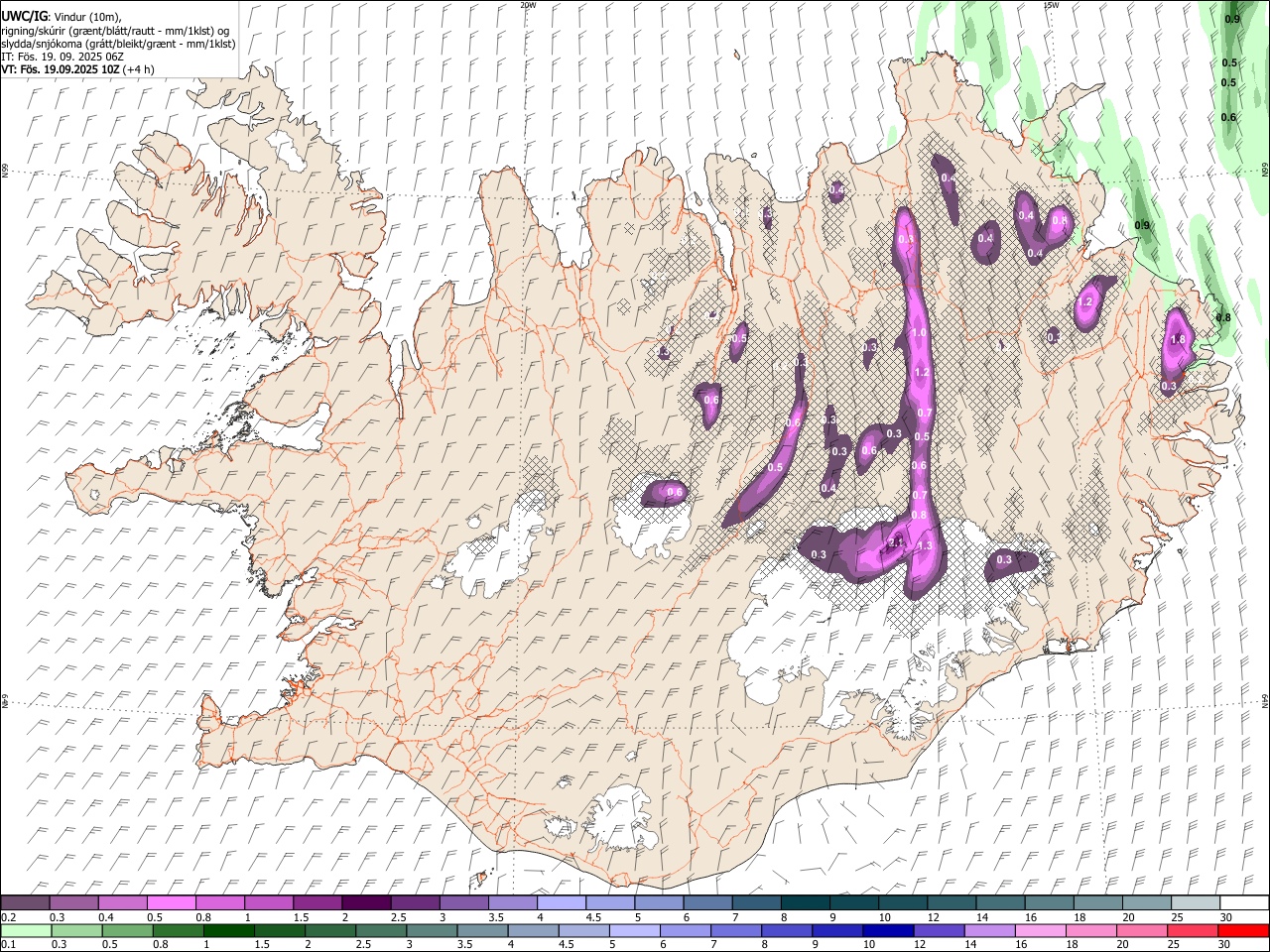Click the '1.8' precipitation value in the east
This screenshot has height=952, width=1270.
point(1178,339)
